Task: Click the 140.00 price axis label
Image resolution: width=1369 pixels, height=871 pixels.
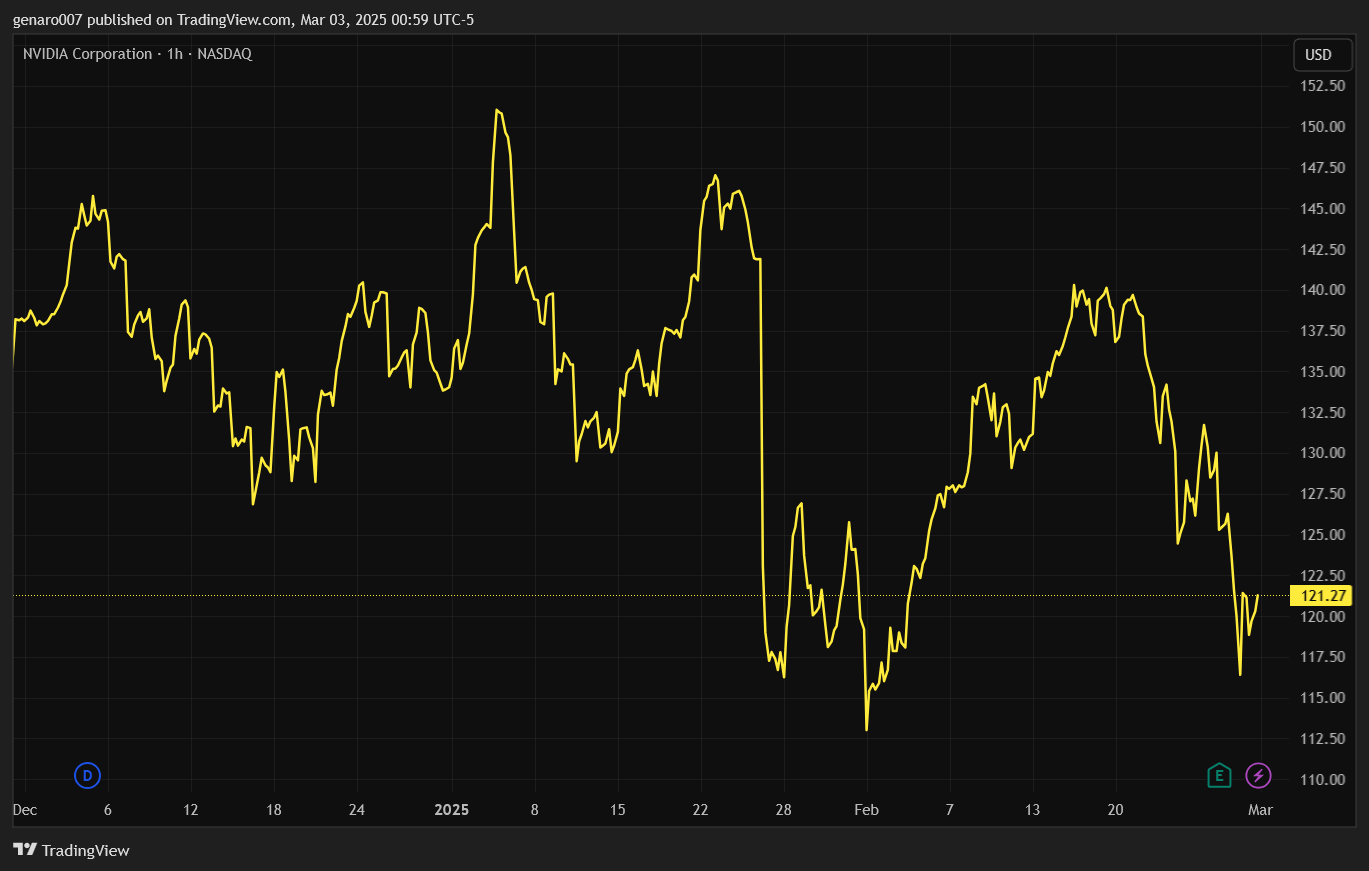Action: [x=1322, y=290]
